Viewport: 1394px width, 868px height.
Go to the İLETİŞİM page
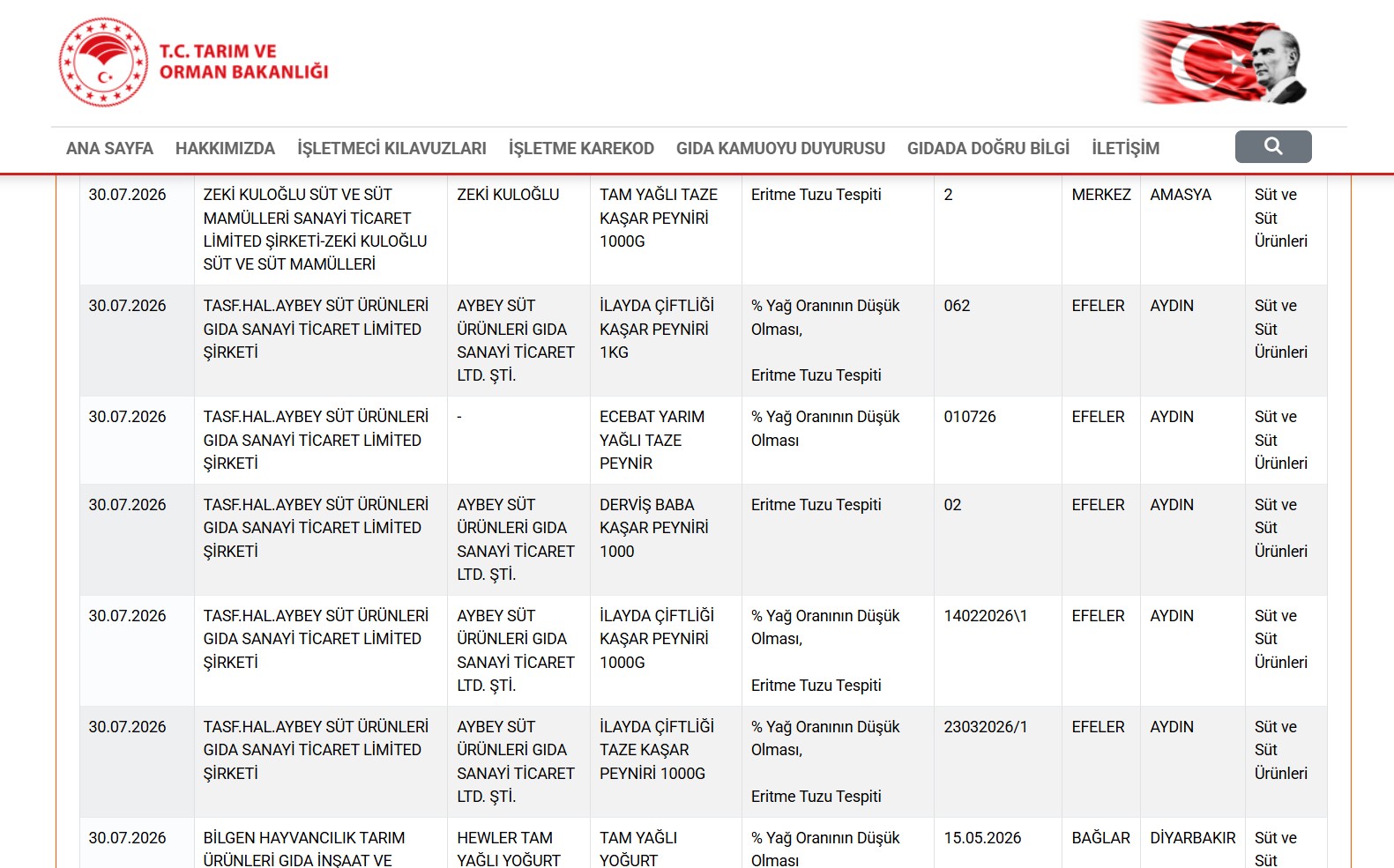click(x=1125, y=148)
